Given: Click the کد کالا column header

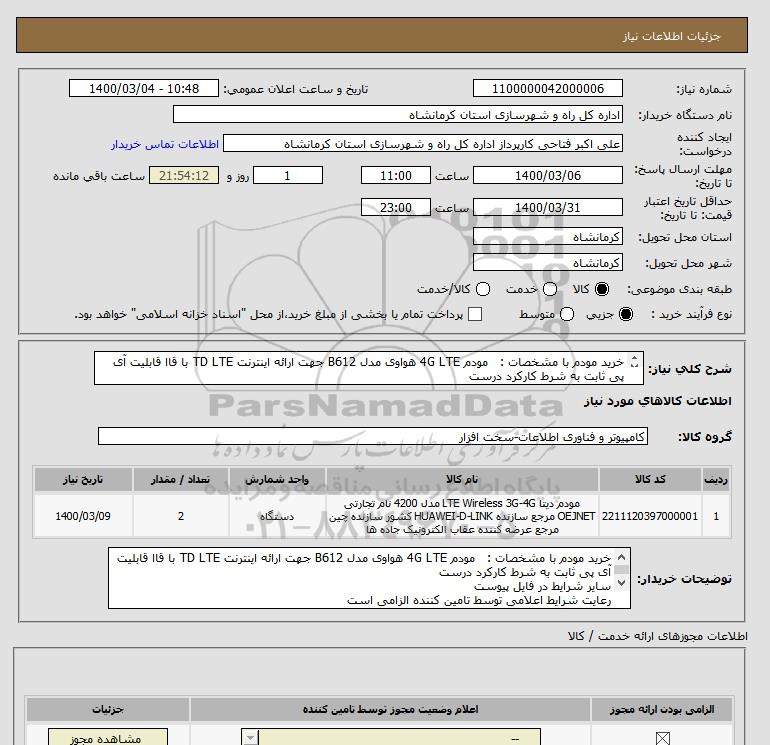Looking at the screenshot, I should click(650, 479).
